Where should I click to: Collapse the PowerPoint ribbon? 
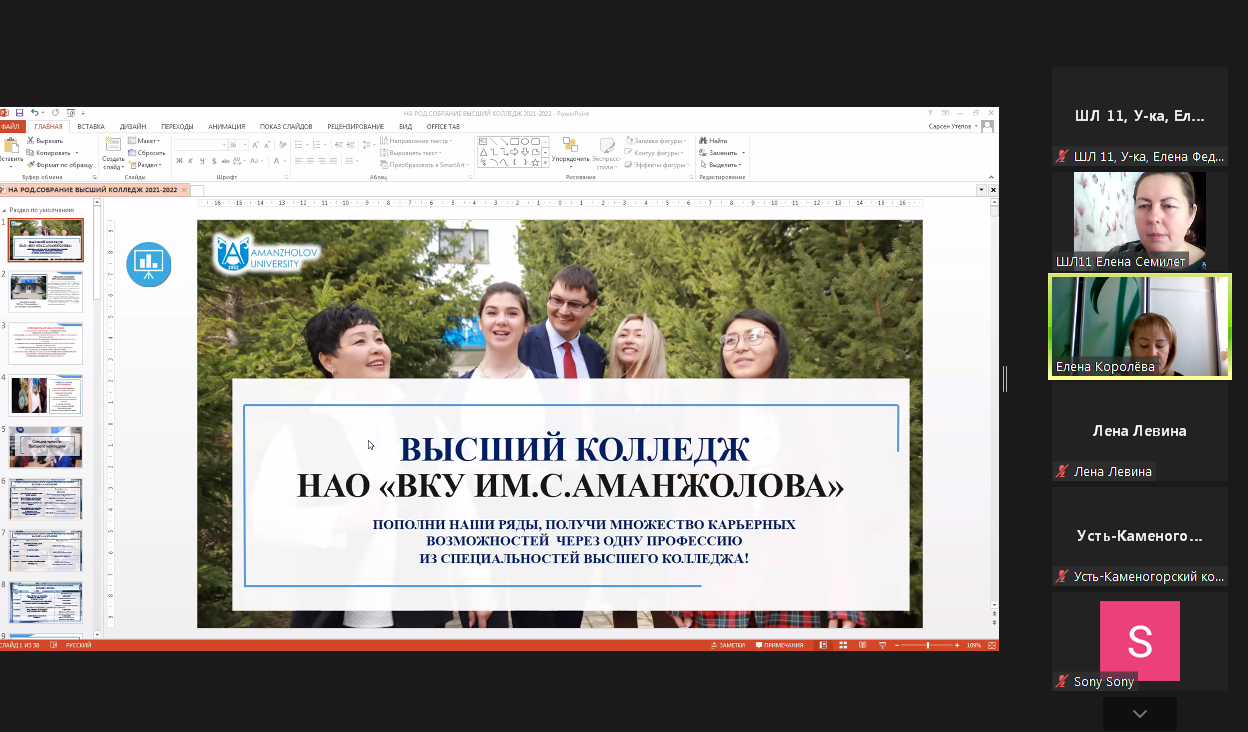991,177
